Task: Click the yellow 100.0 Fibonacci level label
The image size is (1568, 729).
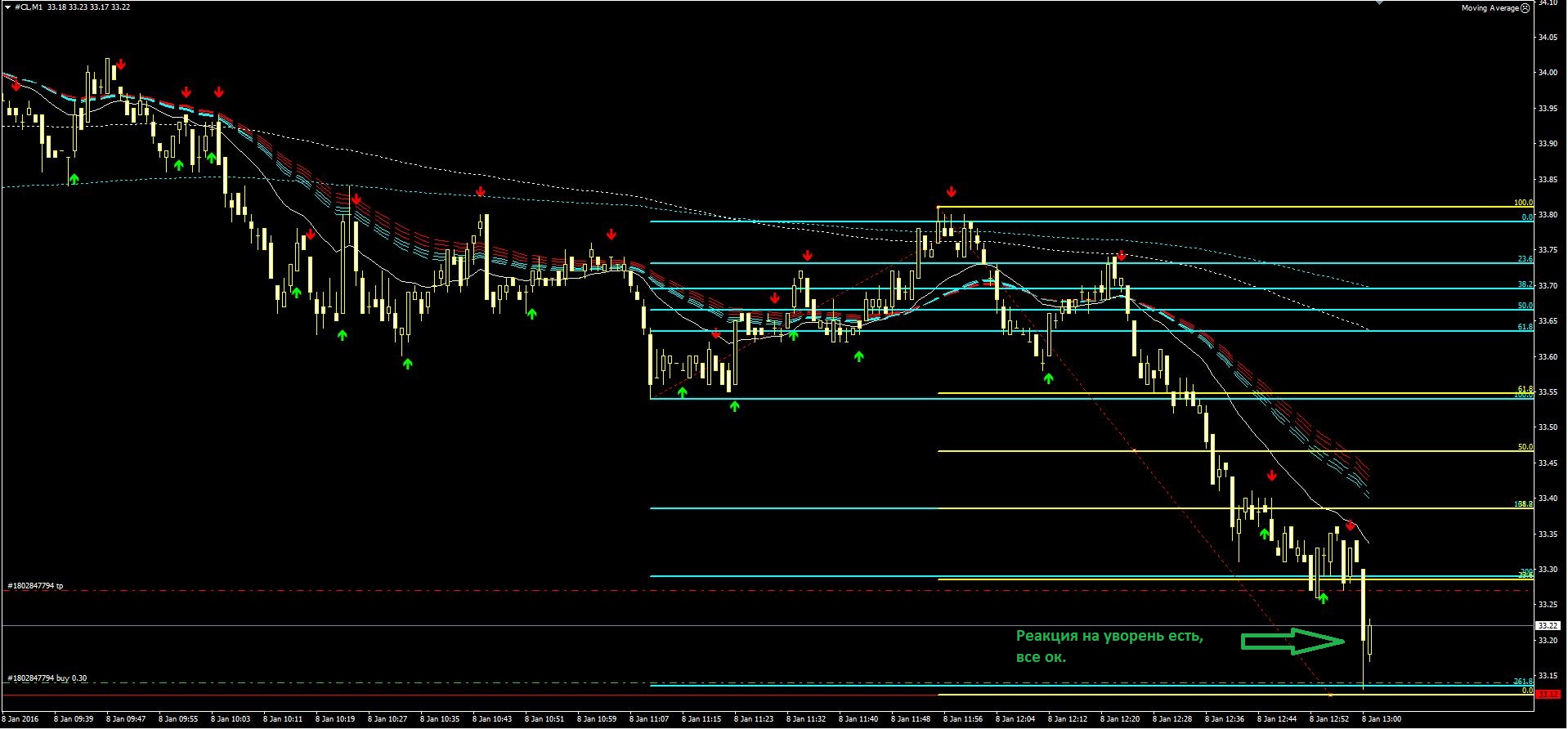Action: click(1523, 203)
